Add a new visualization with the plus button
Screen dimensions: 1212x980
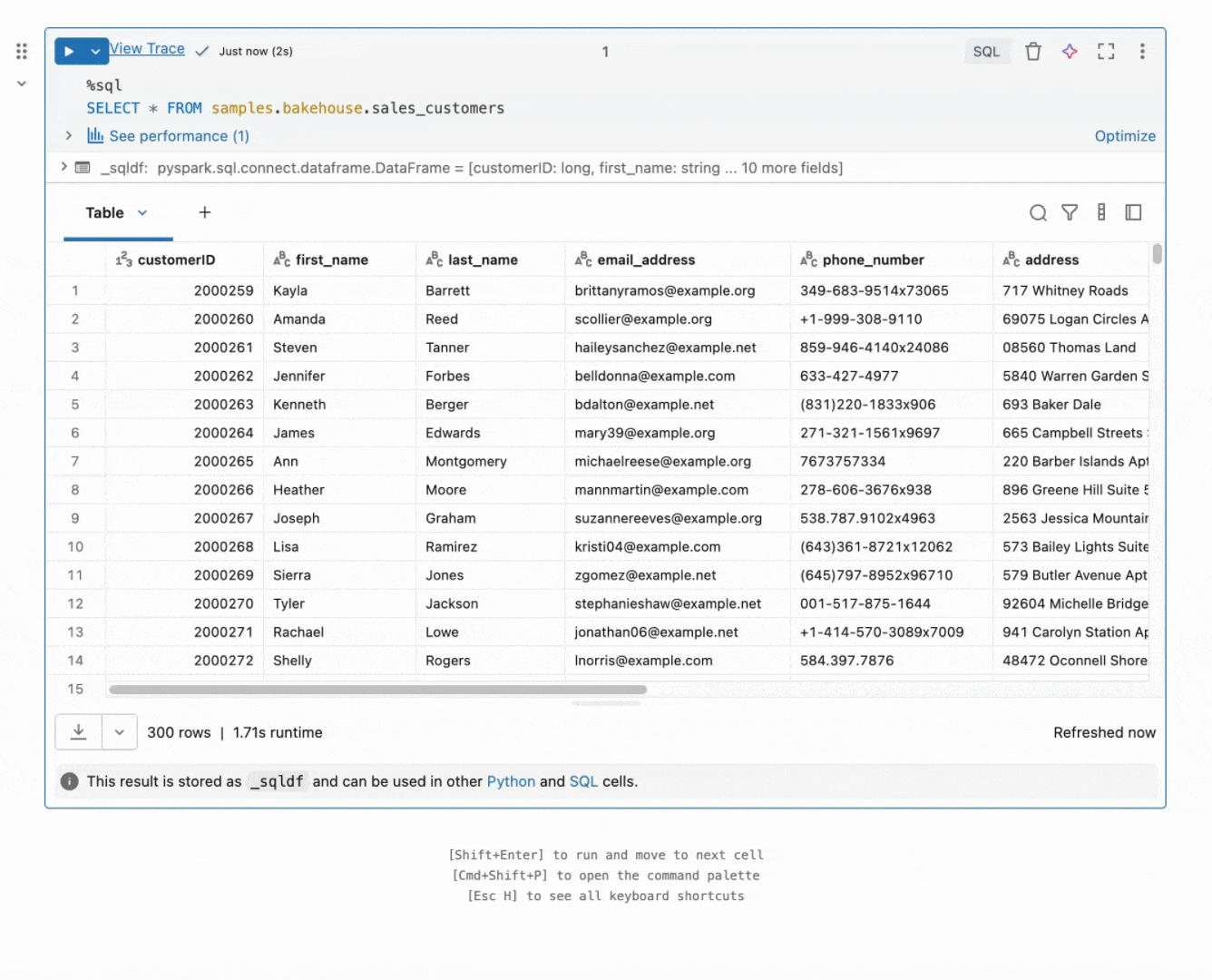pos(204,212)
